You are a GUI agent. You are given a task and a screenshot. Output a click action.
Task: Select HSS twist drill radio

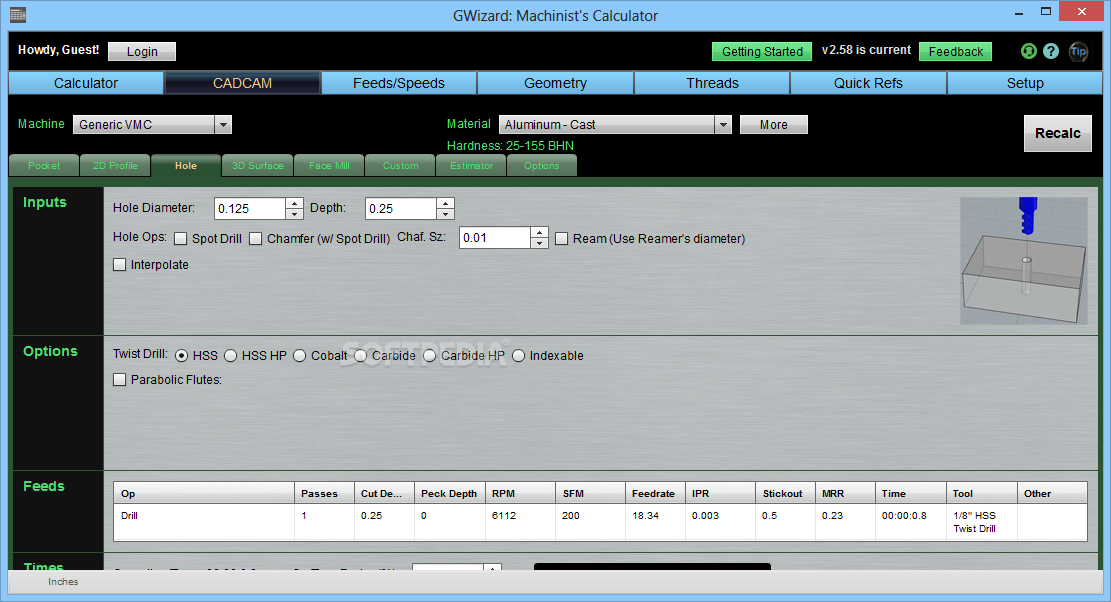coord(181,356)
